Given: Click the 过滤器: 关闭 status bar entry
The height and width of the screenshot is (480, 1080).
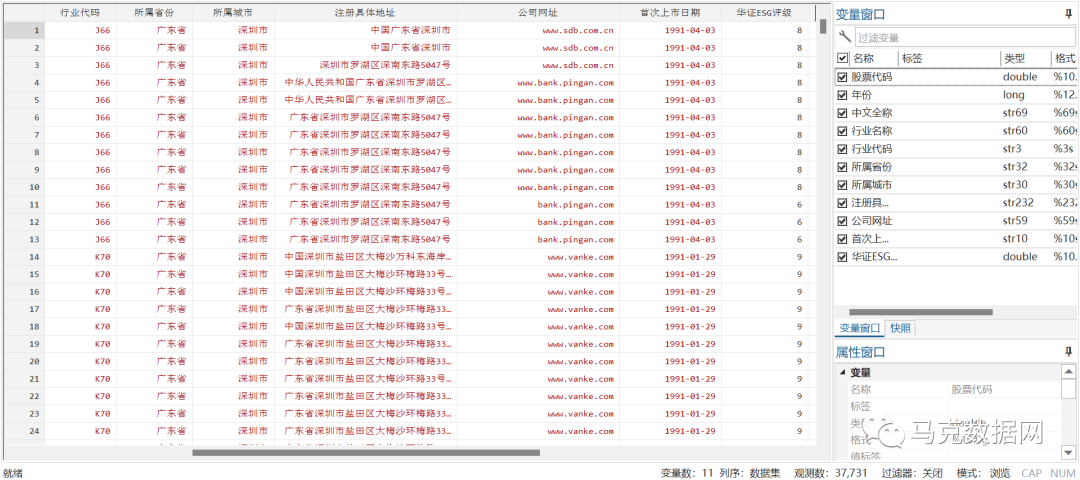Looking at the screenshot, I should pos(912,473).
